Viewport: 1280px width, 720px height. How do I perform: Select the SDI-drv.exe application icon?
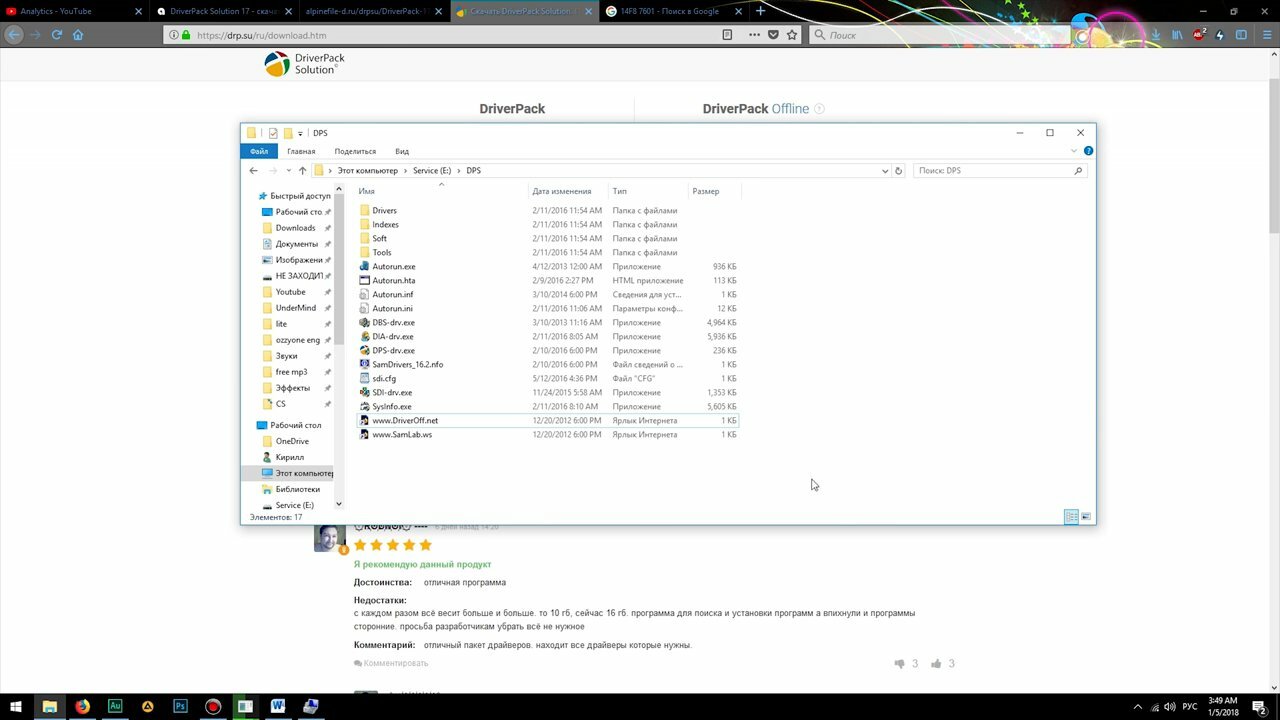(365, 393)
